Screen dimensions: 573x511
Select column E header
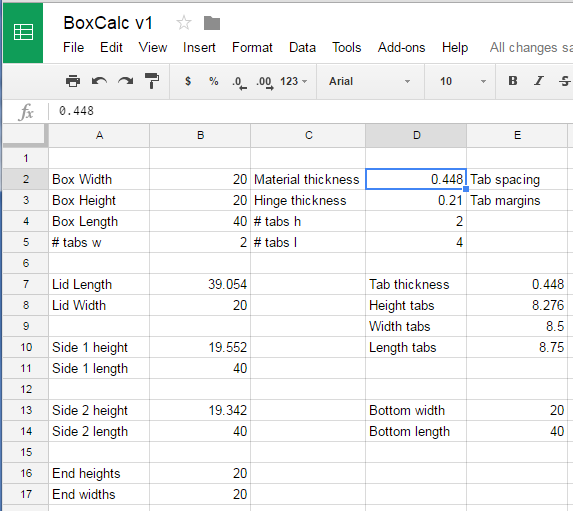[517, 136]
